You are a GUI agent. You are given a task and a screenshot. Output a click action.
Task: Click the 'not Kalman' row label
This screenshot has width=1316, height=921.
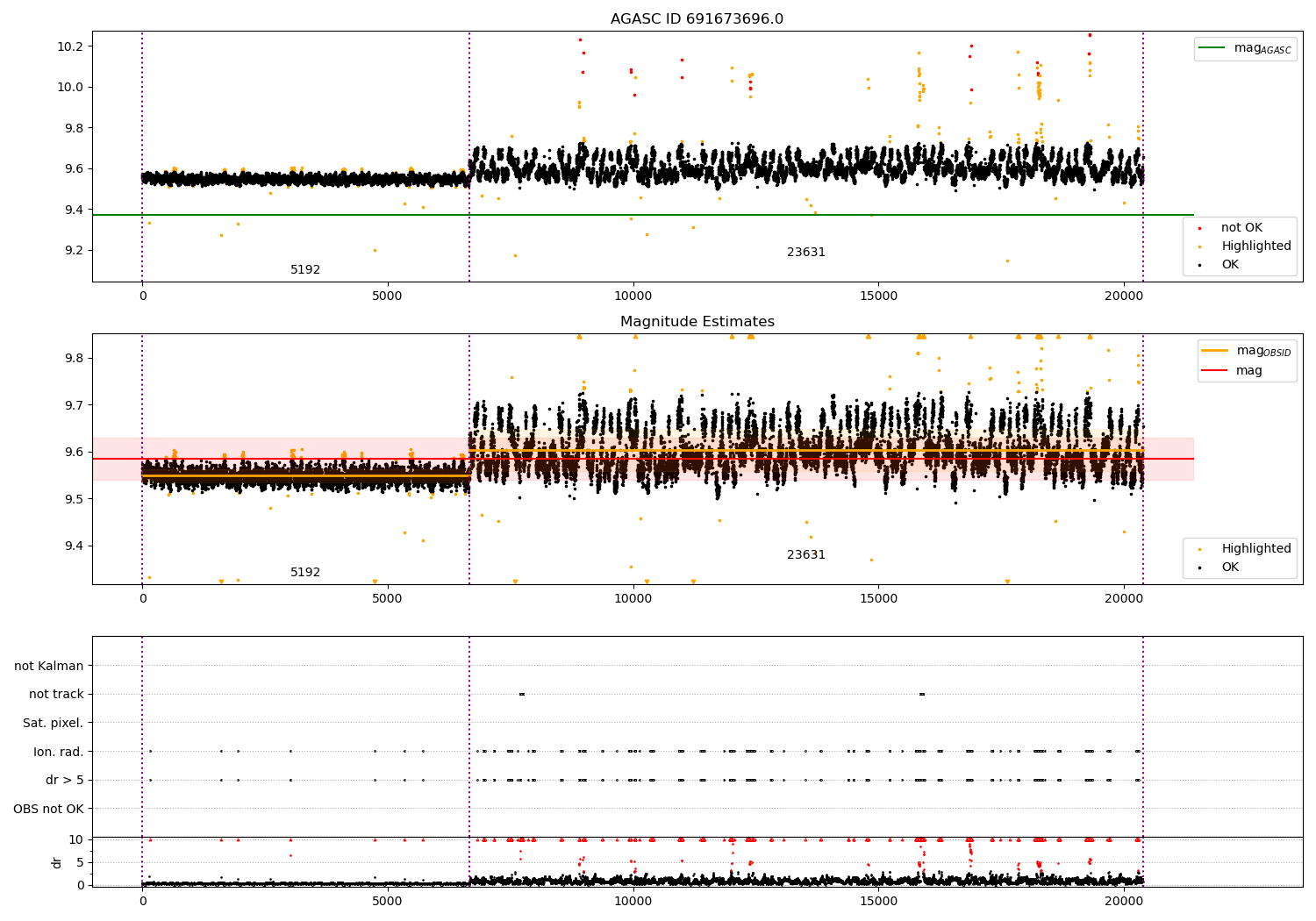click(49, 666)
